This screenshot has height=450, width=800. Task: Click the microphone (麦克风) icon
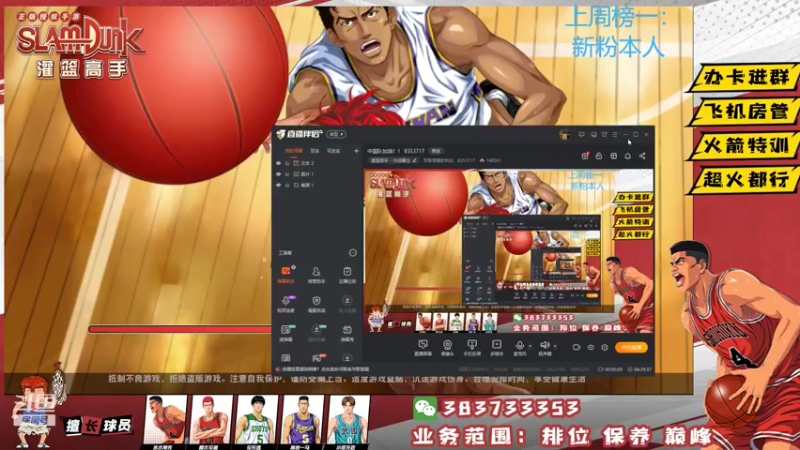coord(519,347)
